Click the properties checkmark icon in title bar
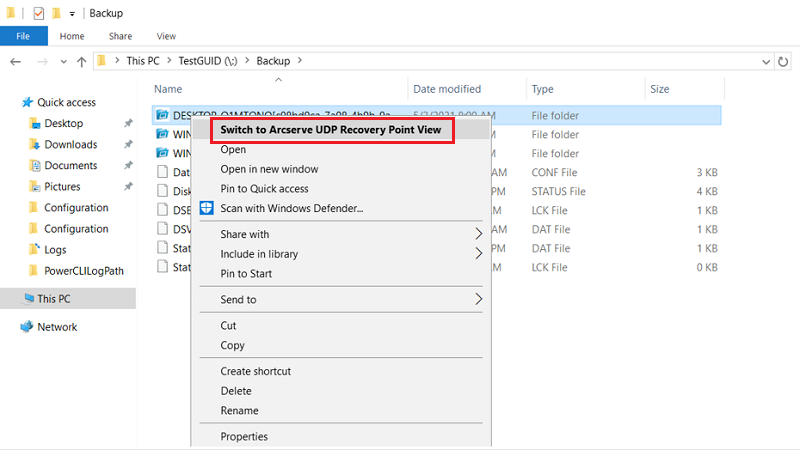Screen dimensions: 800x450 tap(38, 13)
